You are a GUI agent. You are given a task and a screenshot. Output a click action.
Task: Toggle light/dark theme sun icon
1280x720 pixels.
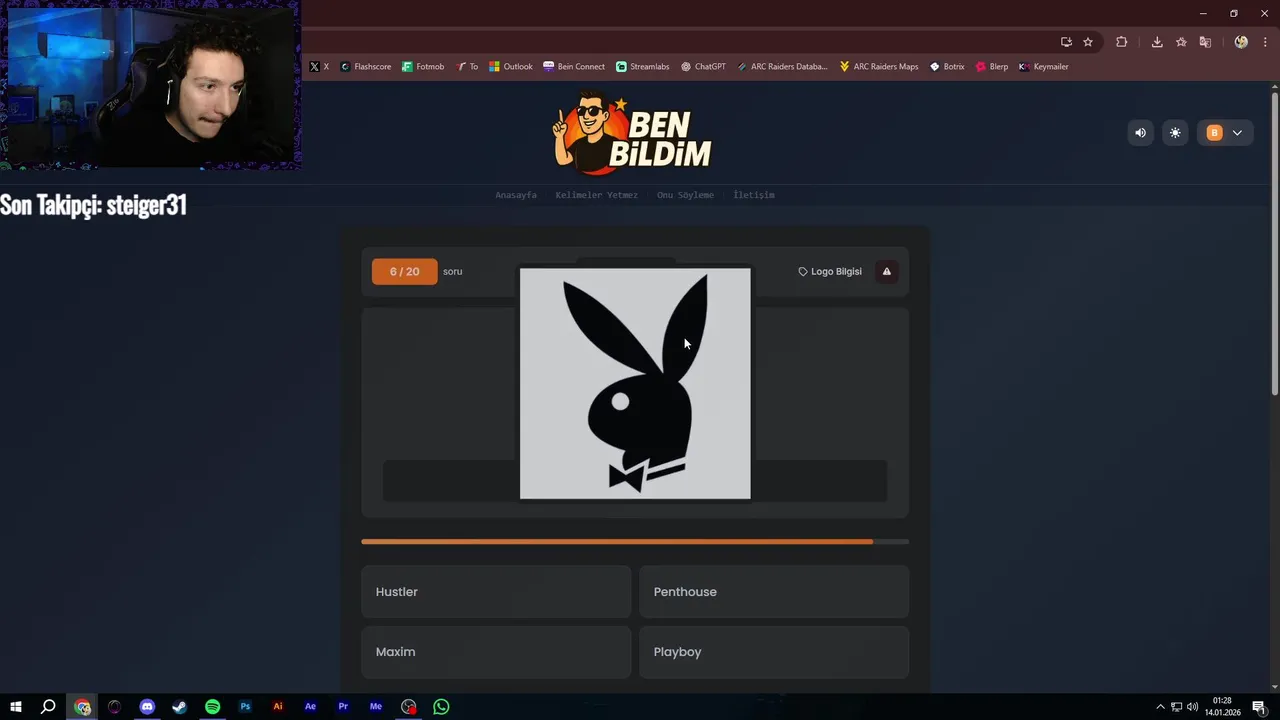[1175, 133]
